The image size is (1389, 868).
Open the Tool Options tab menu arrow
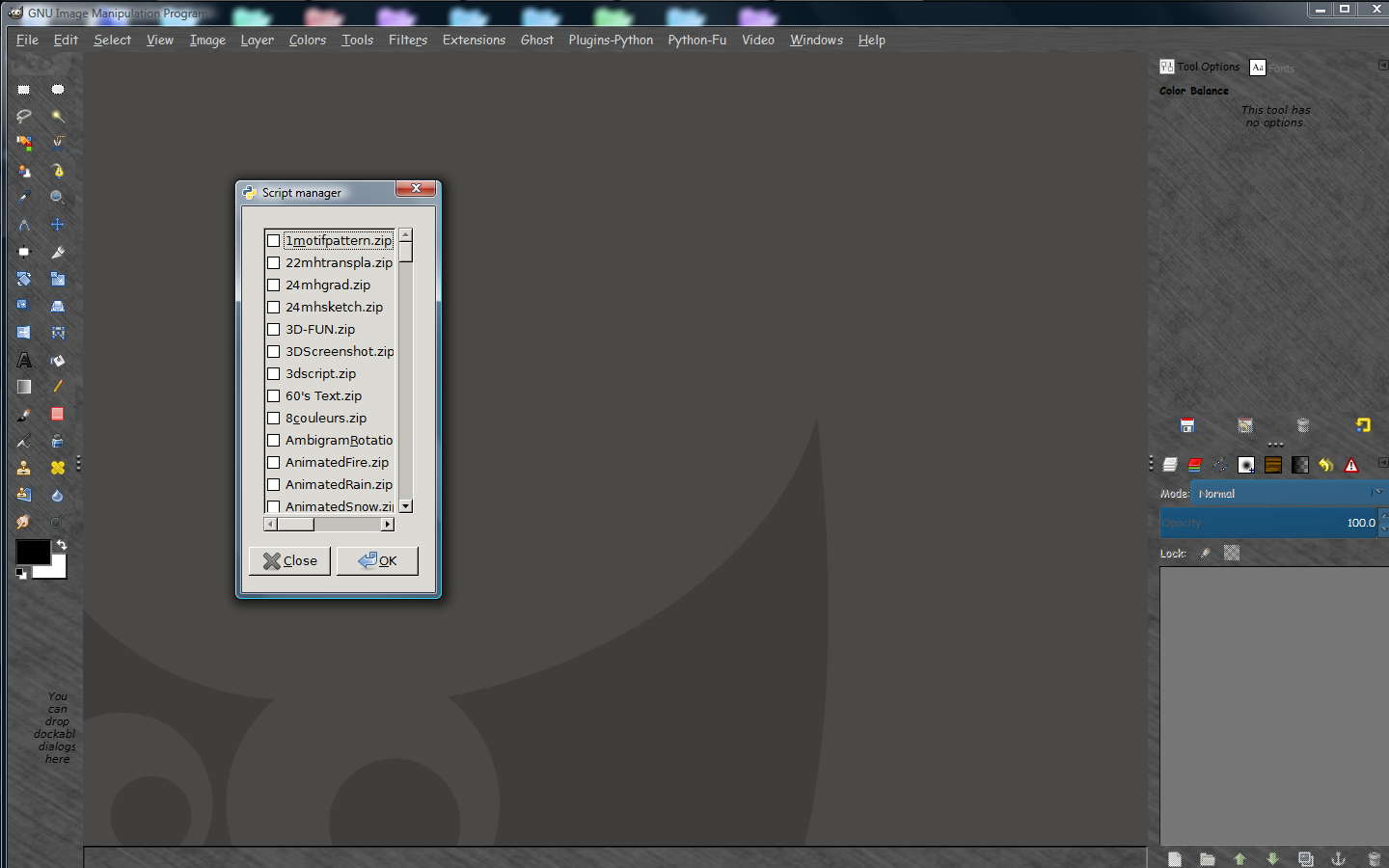[1383, 66]
